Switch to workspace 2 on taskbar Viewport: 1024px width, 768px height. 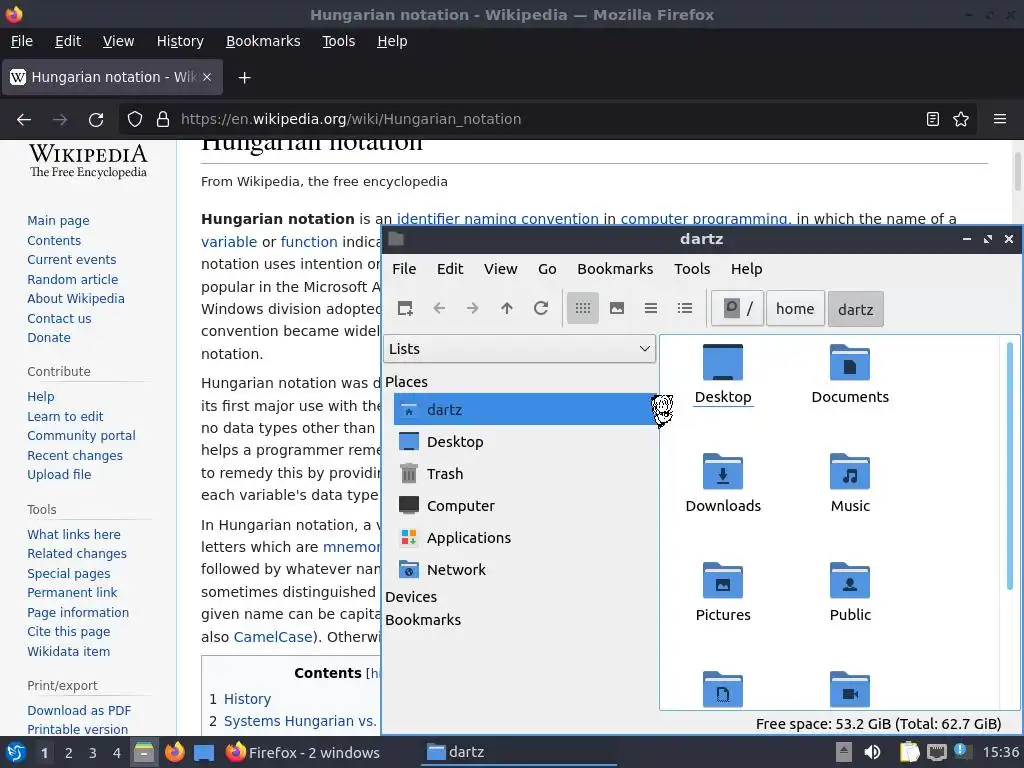click(69, 753)
